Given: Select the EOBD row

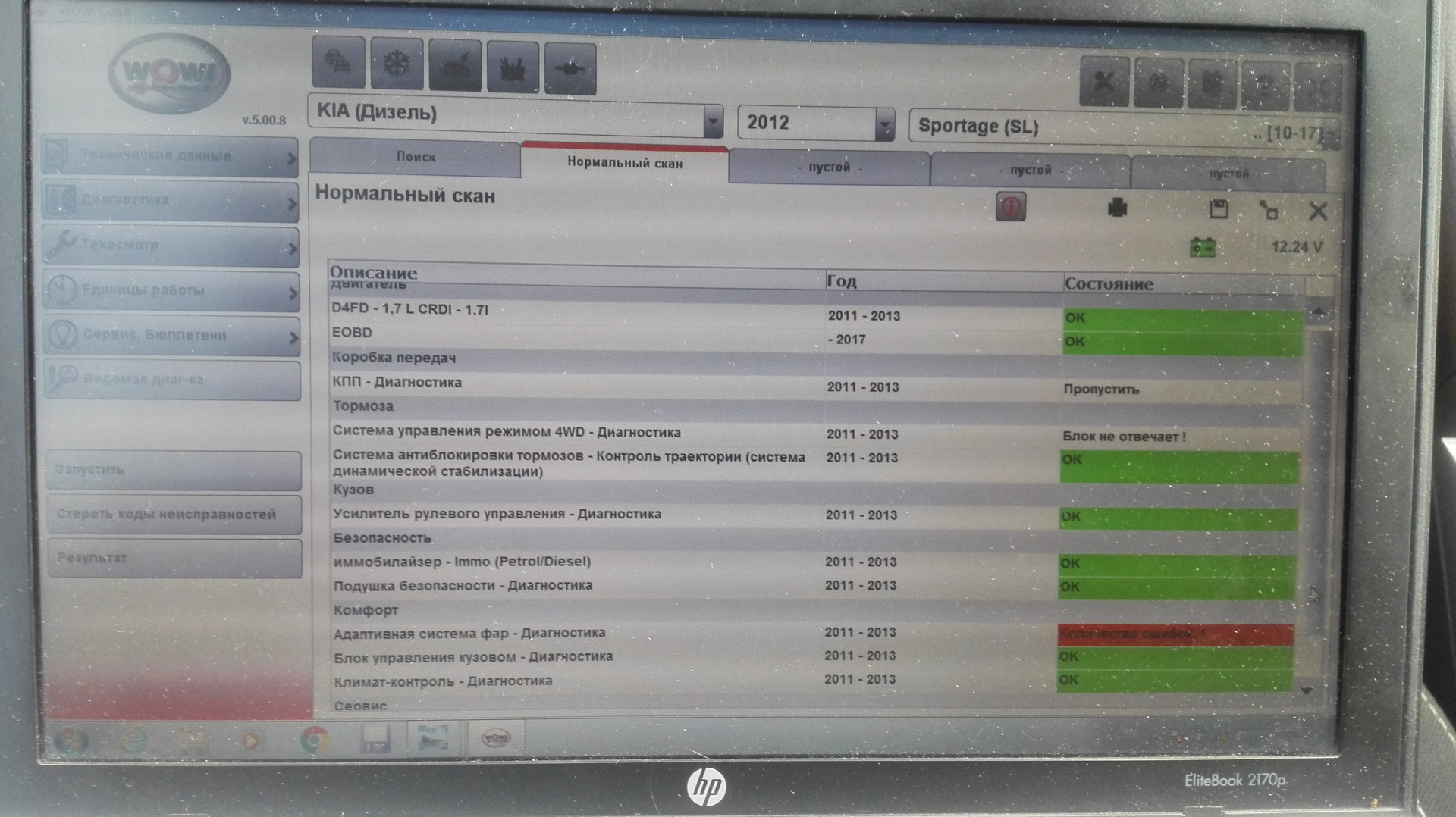Looking at the screenshot, I should (x=815, y=337).
